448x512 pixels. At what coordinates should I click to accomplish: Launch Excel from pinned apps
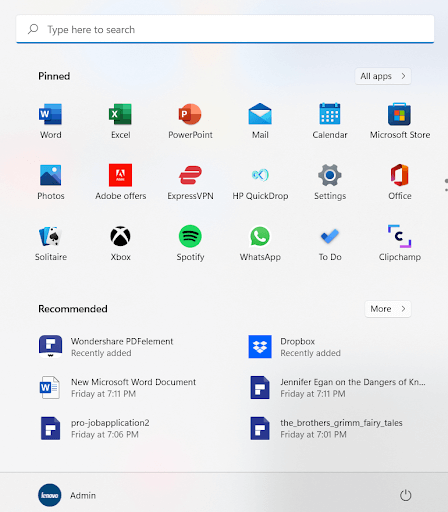tap(121, 121)
